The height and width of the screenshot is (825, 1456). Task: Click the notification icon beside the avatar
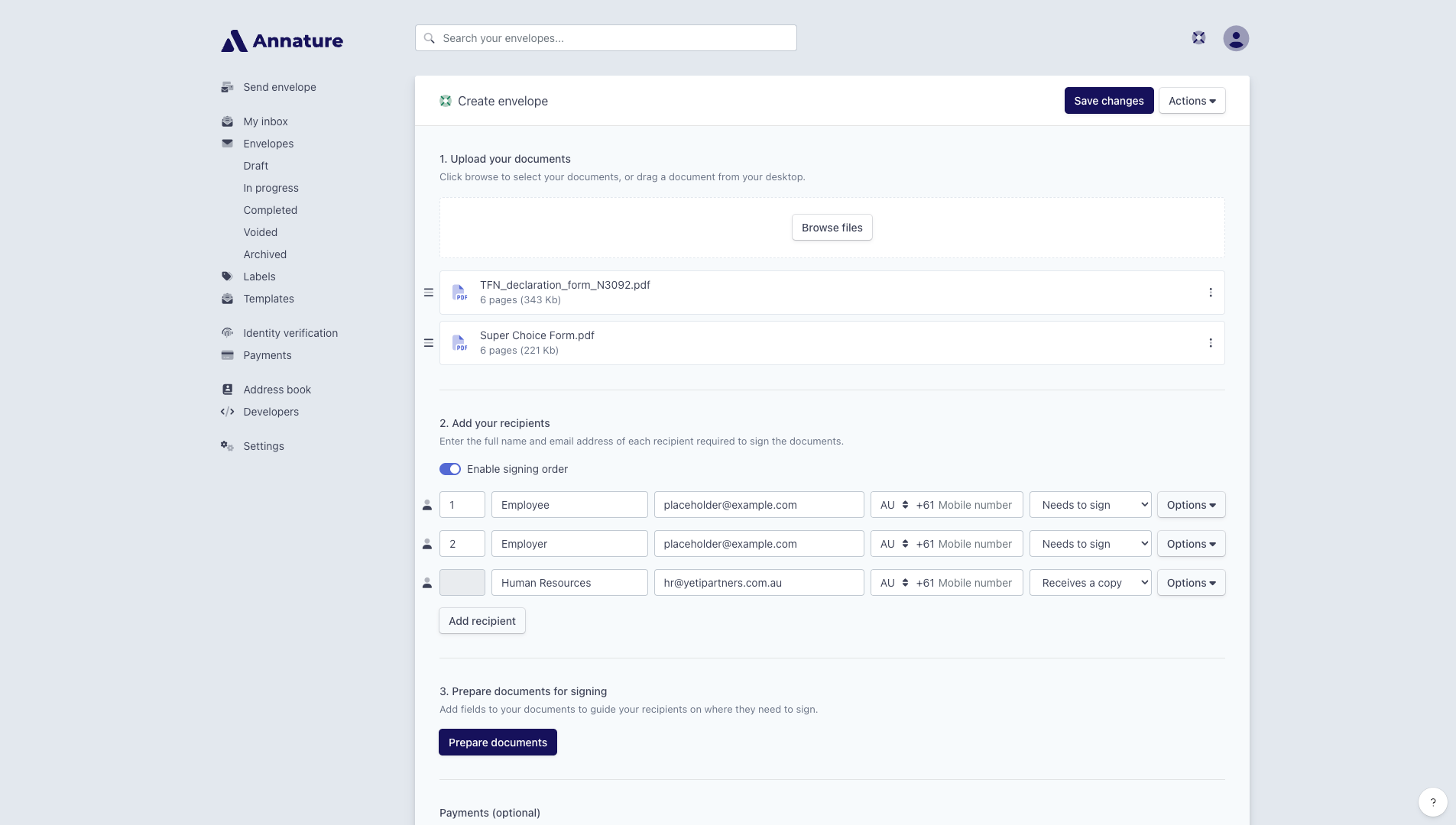tap(1198, 37)
